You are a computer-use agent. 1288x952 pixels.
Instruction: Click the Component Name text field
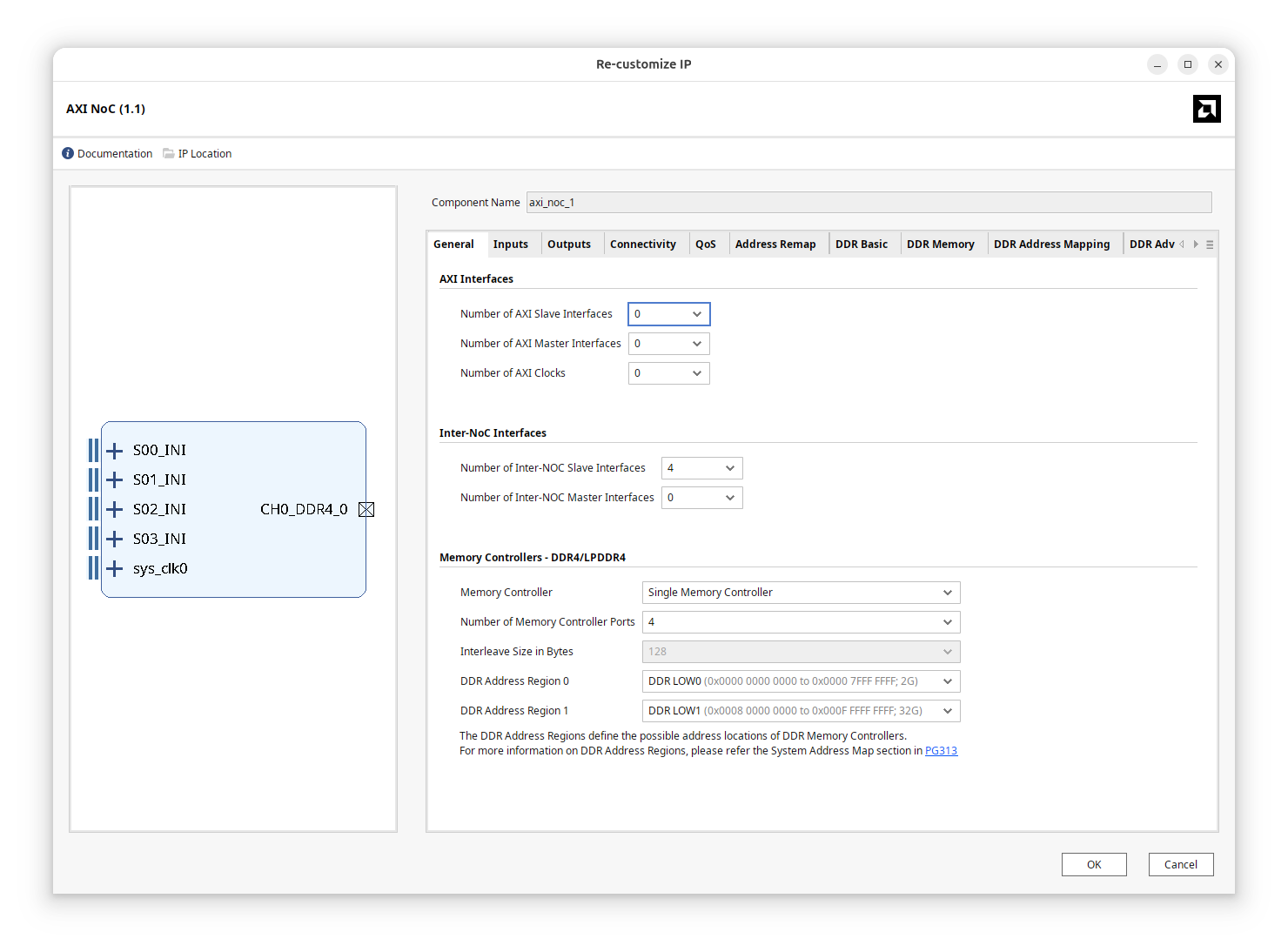tap(869, 203)
